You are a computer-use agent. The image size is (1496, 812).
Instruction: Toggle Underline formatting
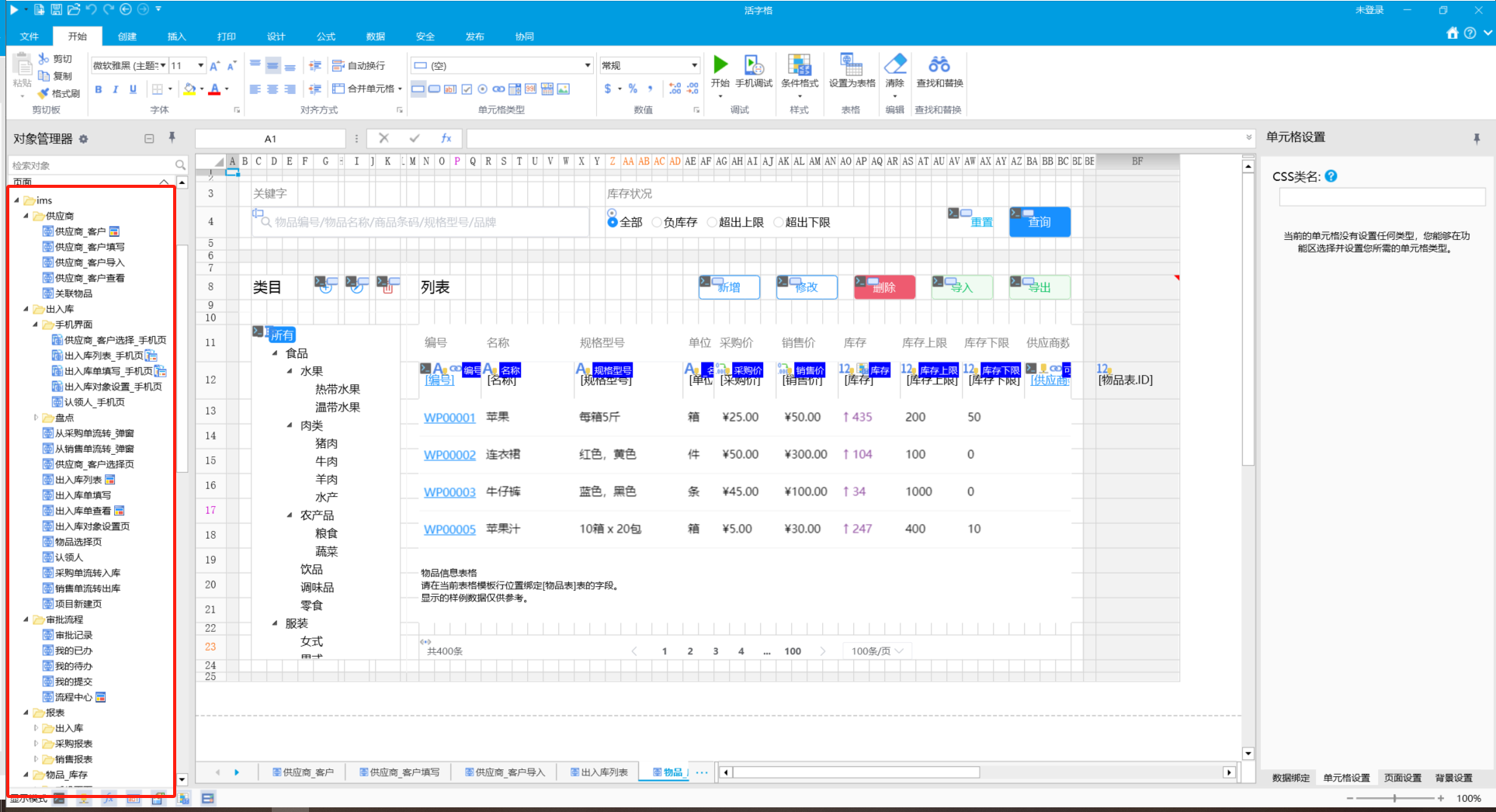(x=133, y=89)
